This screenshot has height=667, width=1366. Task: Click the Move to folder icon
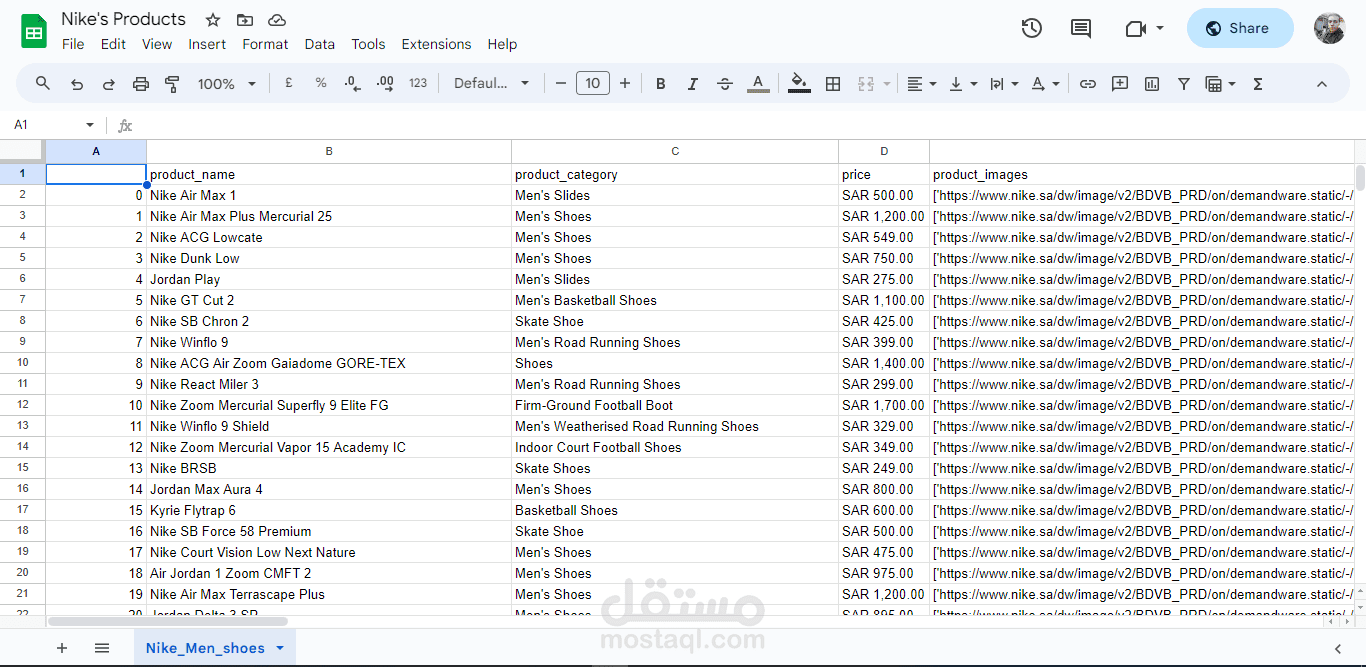coord(245,20)
